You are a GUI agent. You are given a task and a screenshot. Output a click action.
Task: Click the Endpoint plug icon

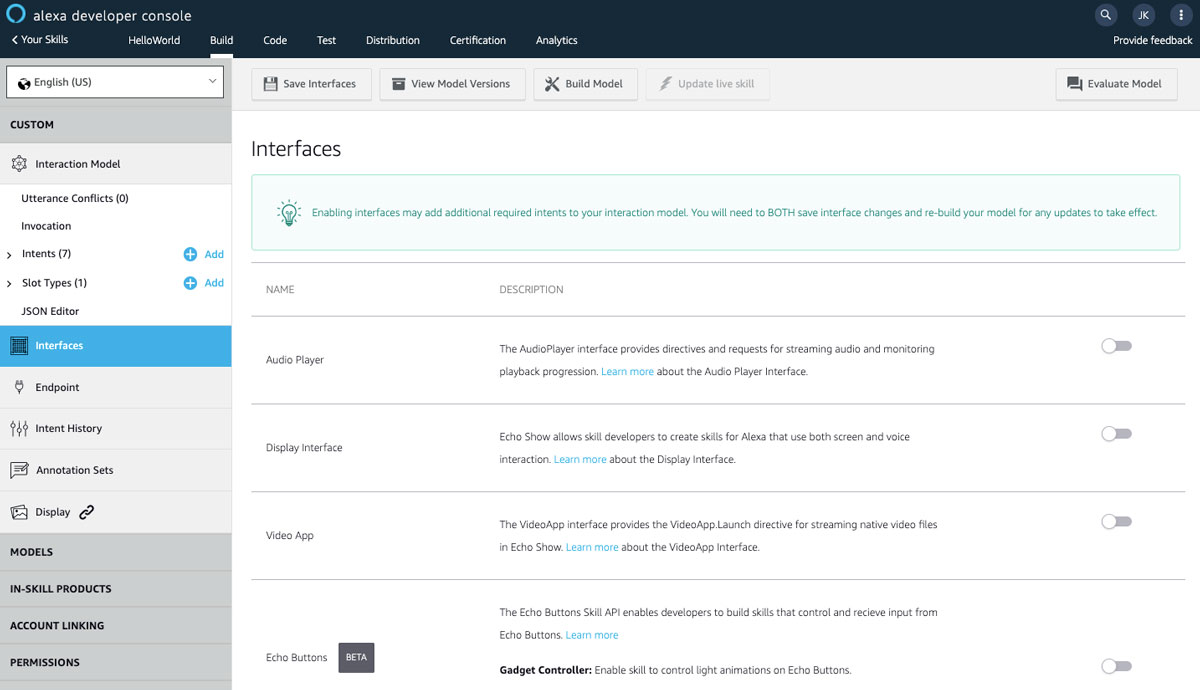coord(19,387)
